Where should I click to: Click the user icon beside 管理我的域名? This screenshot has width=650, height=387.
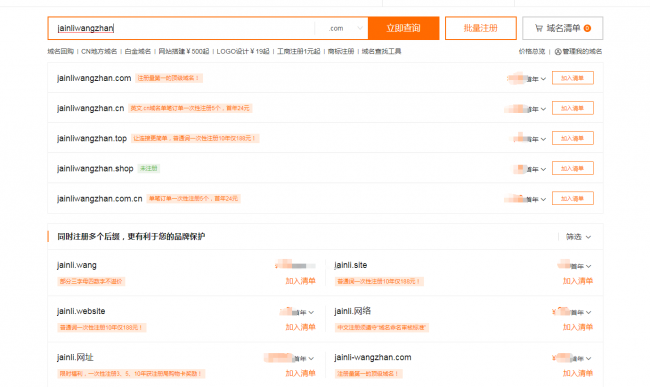click(558, 51)
